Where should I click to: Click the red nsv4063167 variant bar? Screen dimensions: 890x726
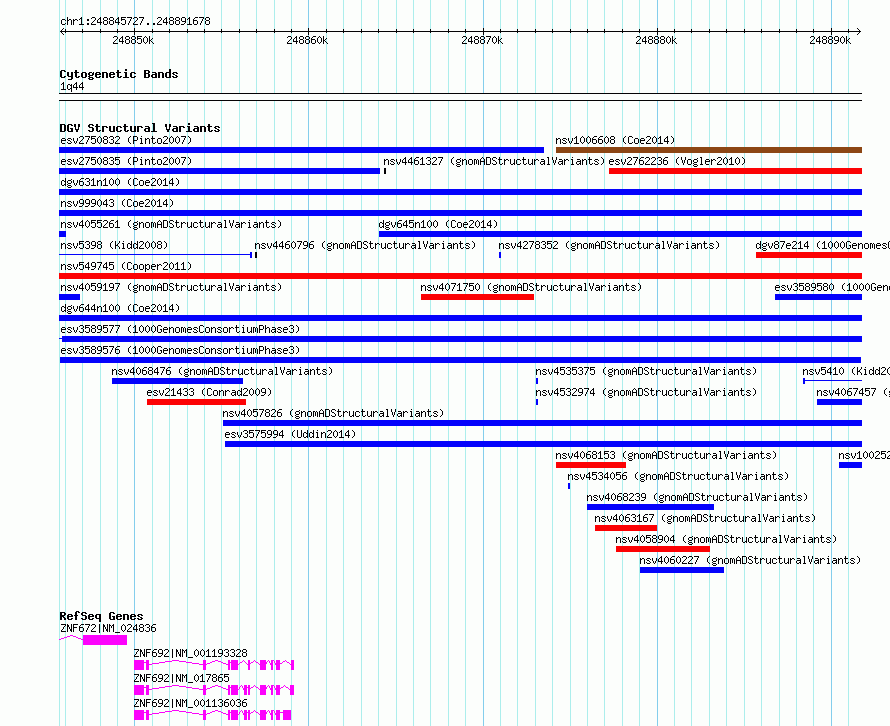[626, 528]
